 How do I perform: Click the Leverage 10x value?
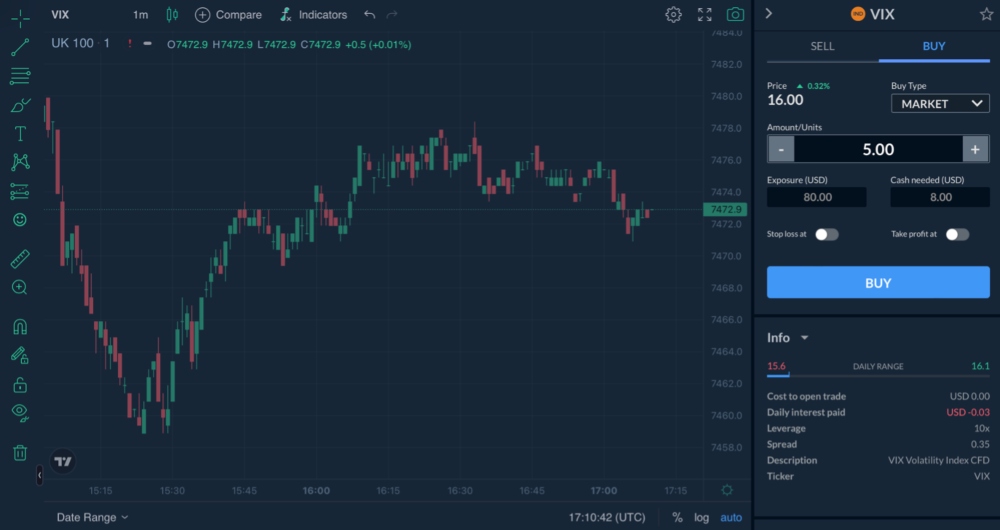(982, 429)
